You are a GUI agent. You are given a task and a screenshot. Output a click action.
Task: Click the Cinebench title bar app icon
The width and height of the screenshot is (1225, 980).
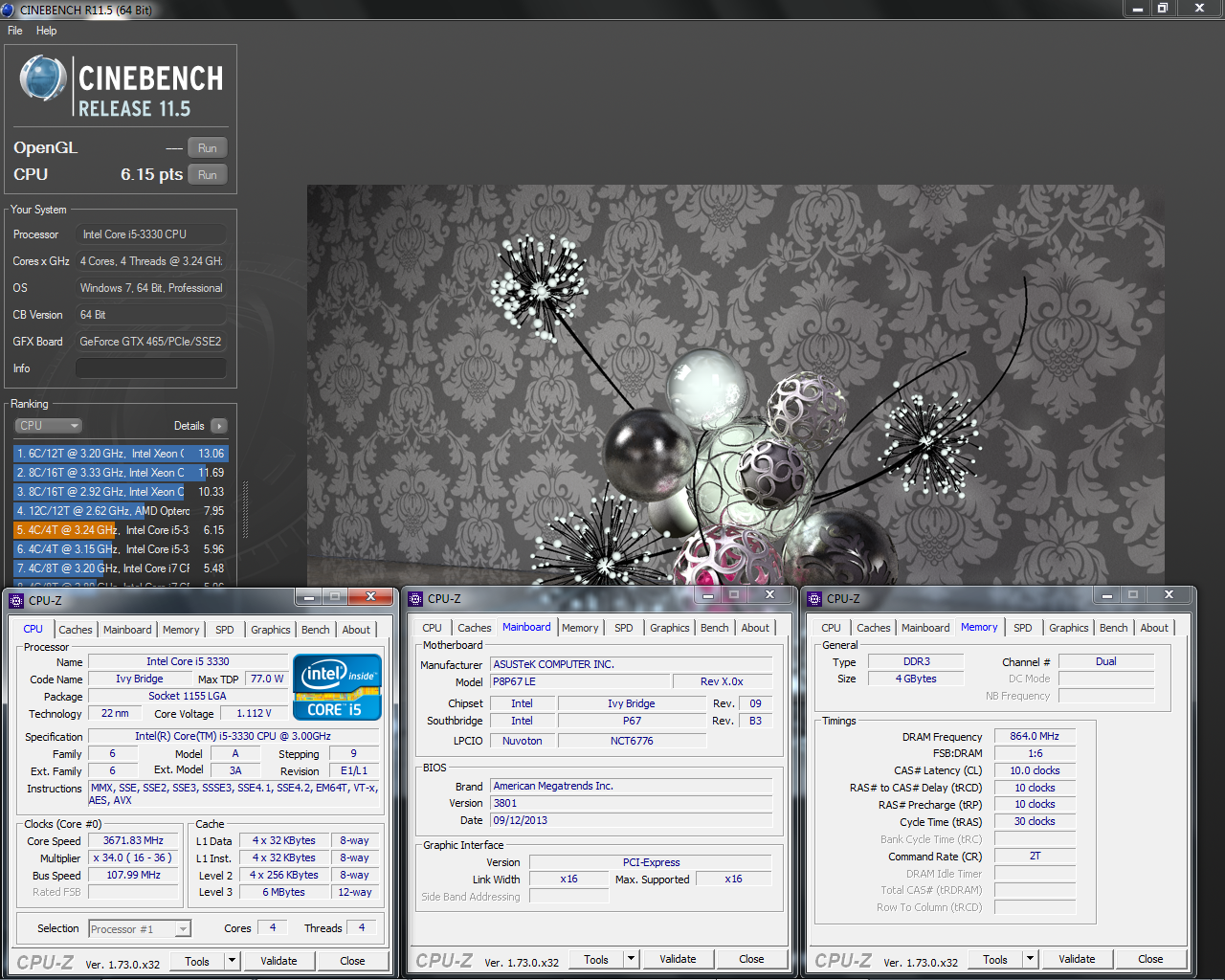[x=8, y=10]
